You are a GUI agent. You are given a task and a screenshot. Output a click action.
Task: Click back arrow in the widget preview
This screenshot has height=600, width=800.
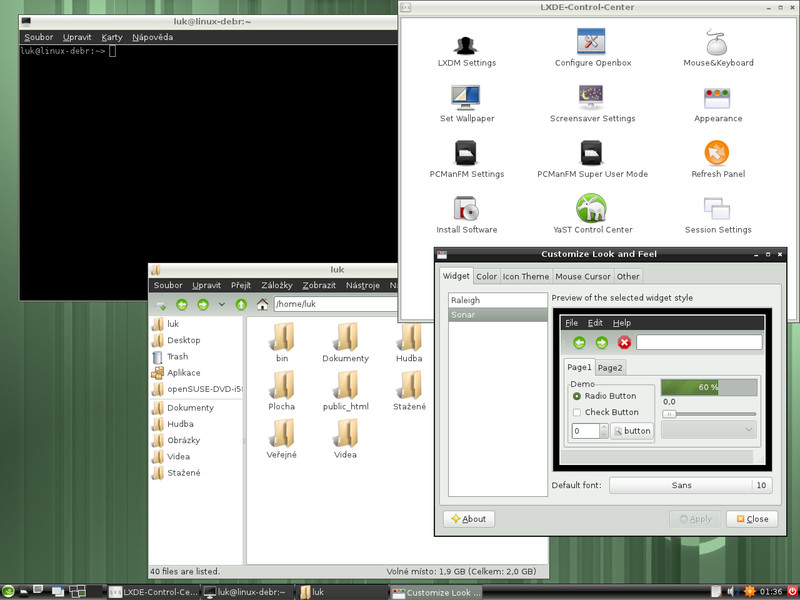pos(579,342)
